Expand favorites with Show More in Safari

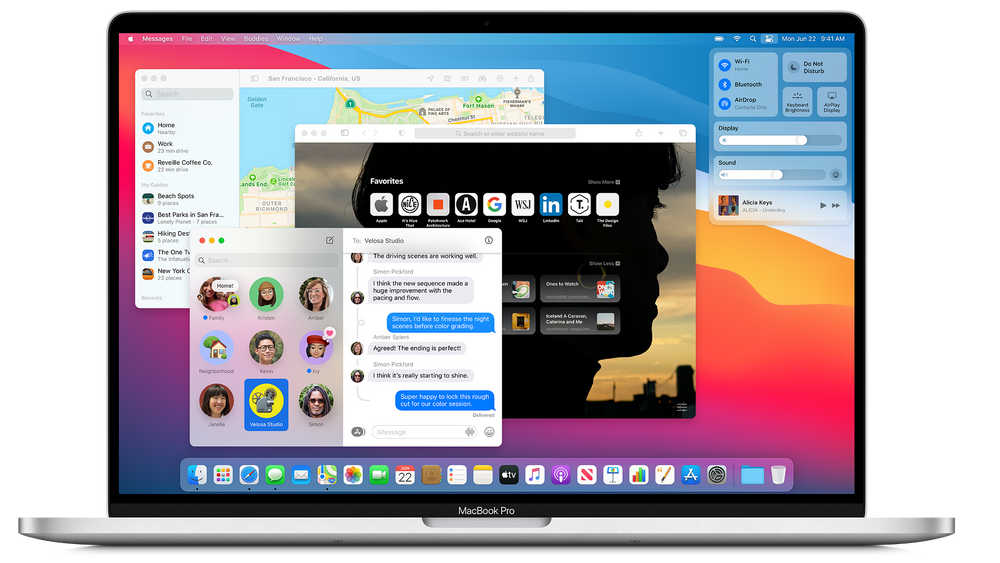coord(603,182)
